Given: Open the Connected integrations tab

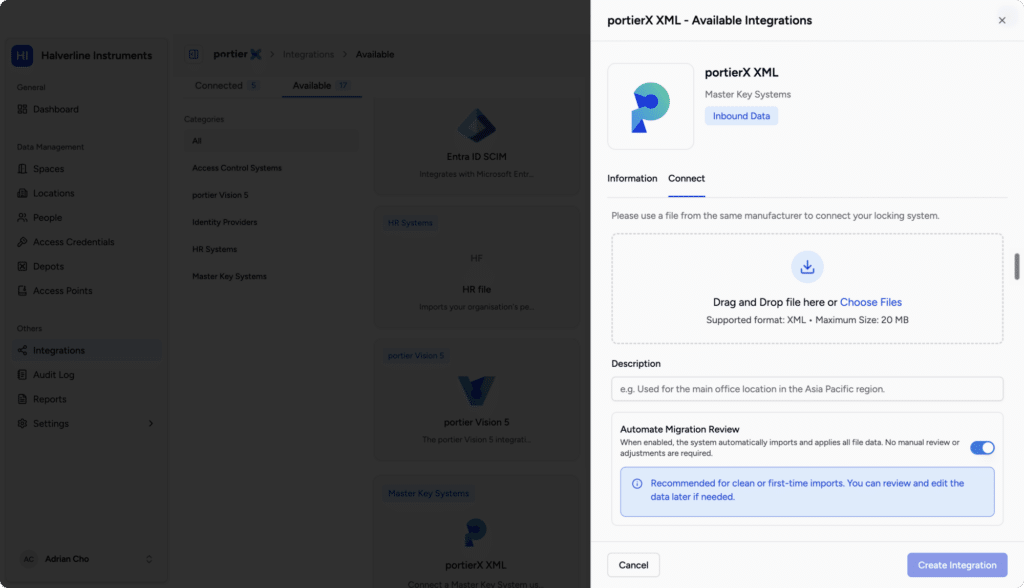Looking at the screenshot, I should 227,86.
